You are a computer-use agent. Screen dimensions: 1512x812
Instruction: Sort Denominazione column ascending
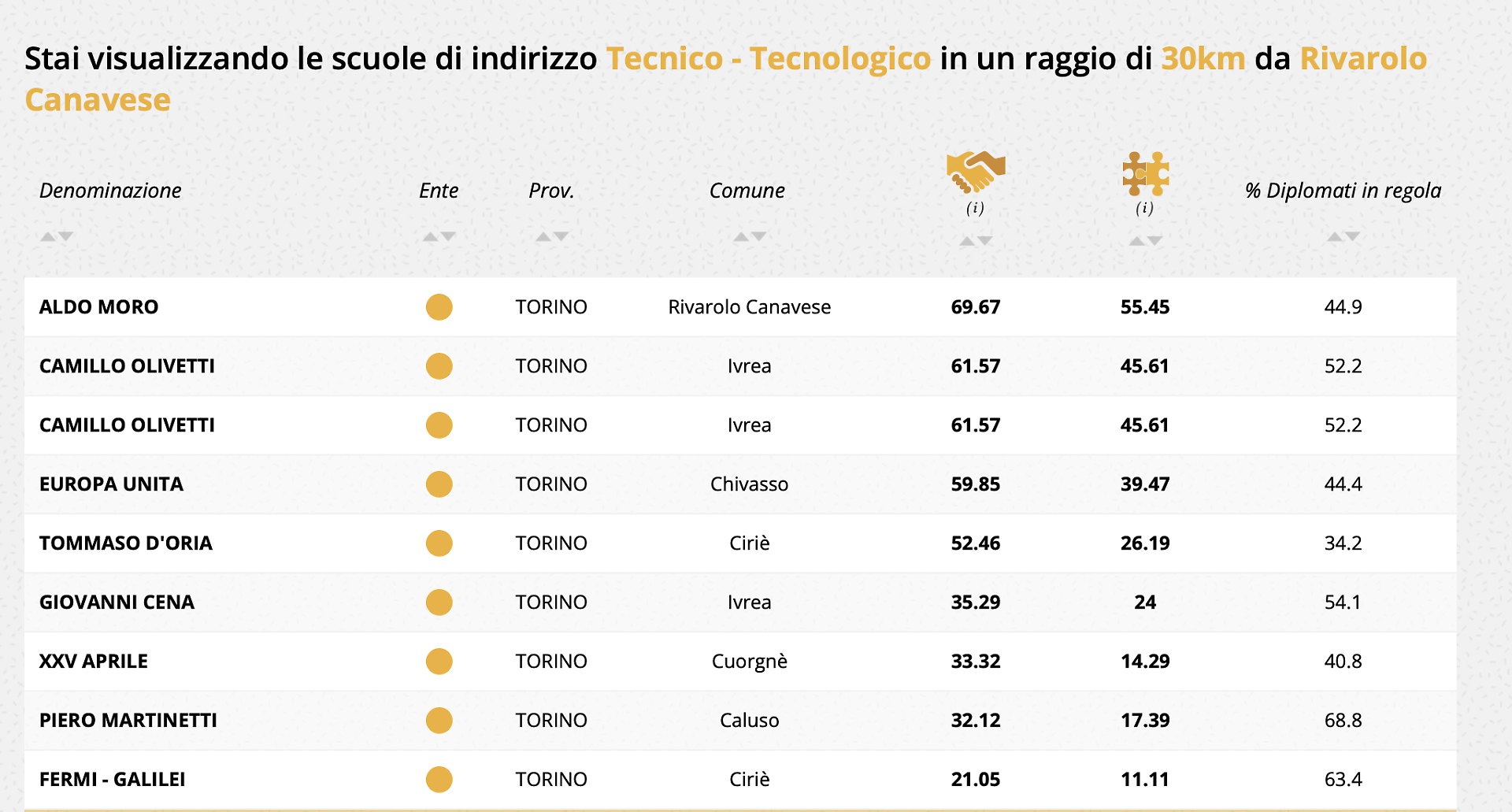click(48, 236)
